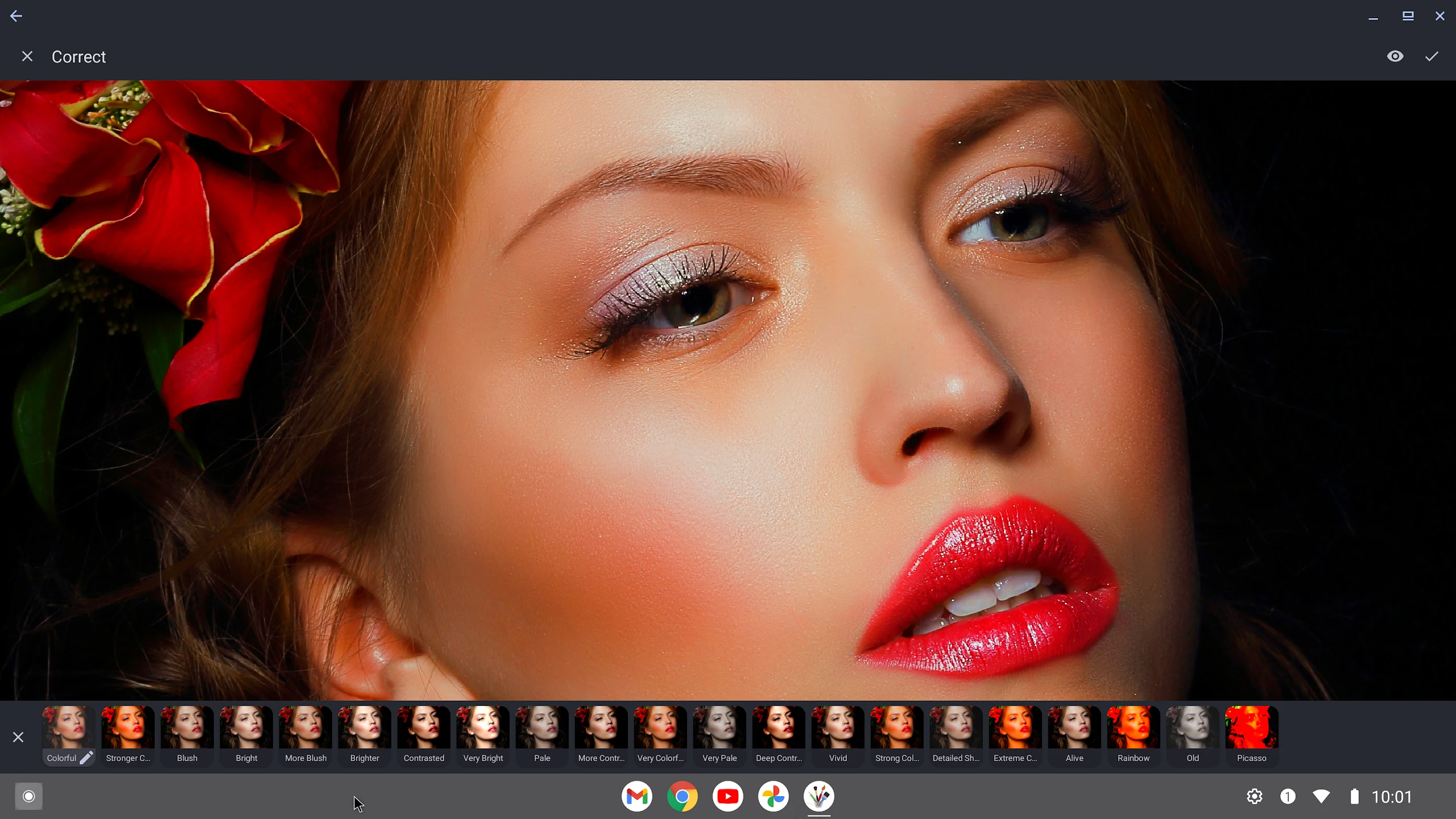Apply the Vivid preset
1456x819 pixels.
pyautogui.click(x=838, y=728)
